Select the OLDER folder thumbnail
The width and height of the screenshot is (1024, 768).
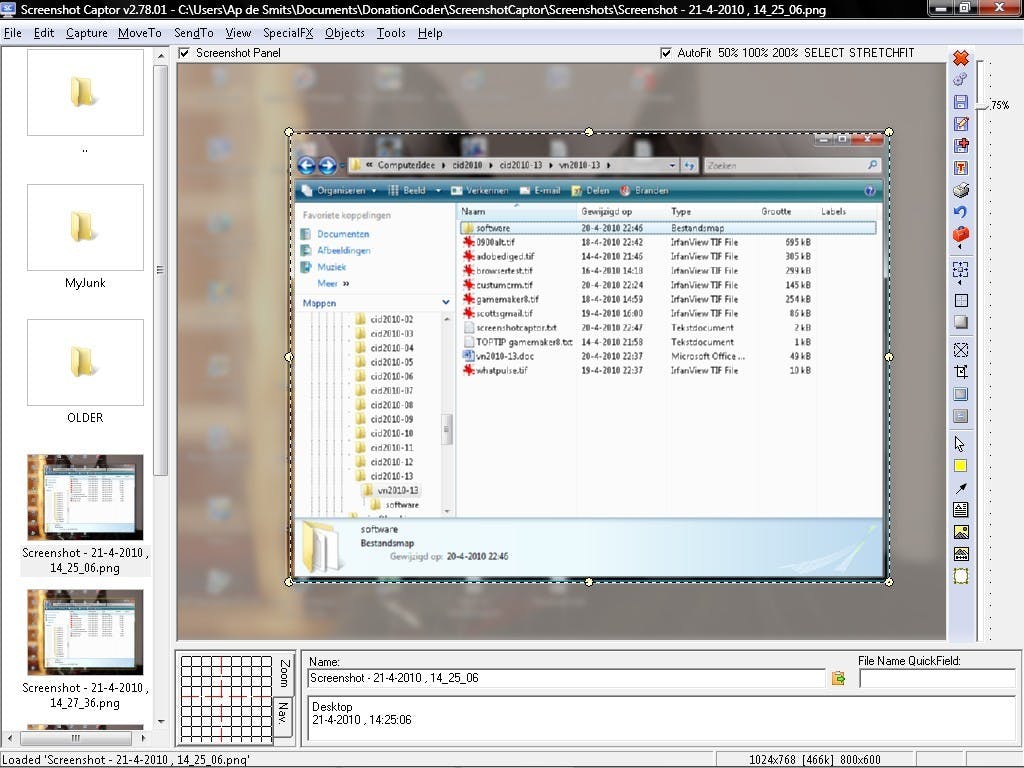click(86, 362)
